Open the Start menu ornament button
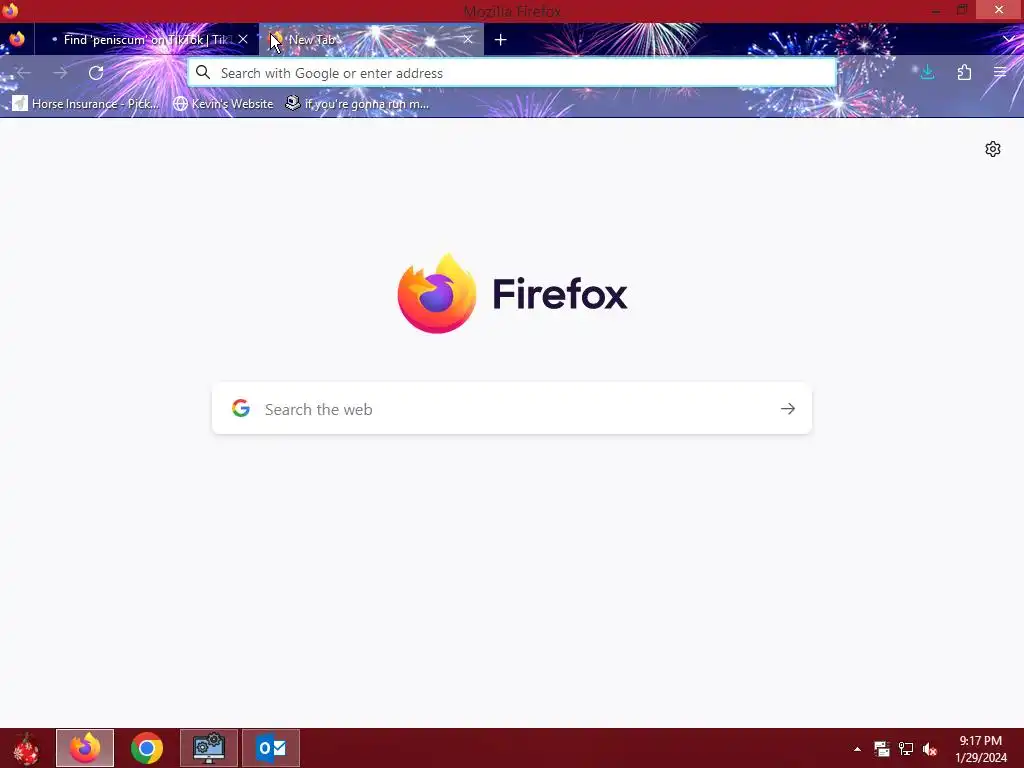Viewport: 1024px width, 768px height. click(26, 748)
